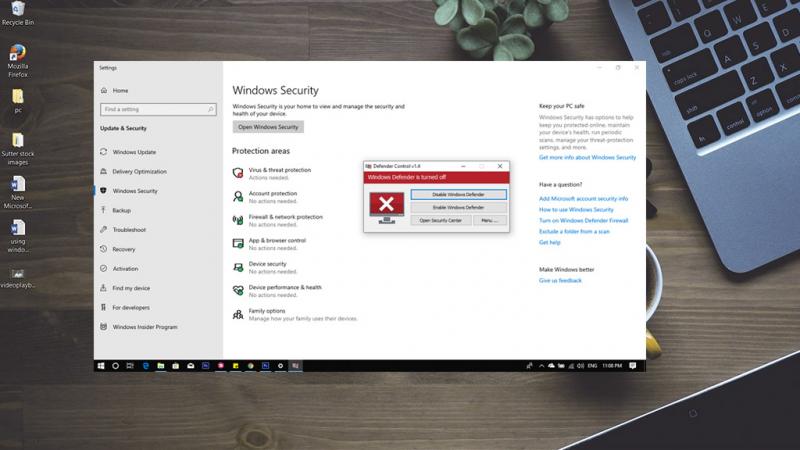This screenshot has height=450, width=800.
Task: Click Enable Windows Defender button
Action: click(x=458, y=208)
